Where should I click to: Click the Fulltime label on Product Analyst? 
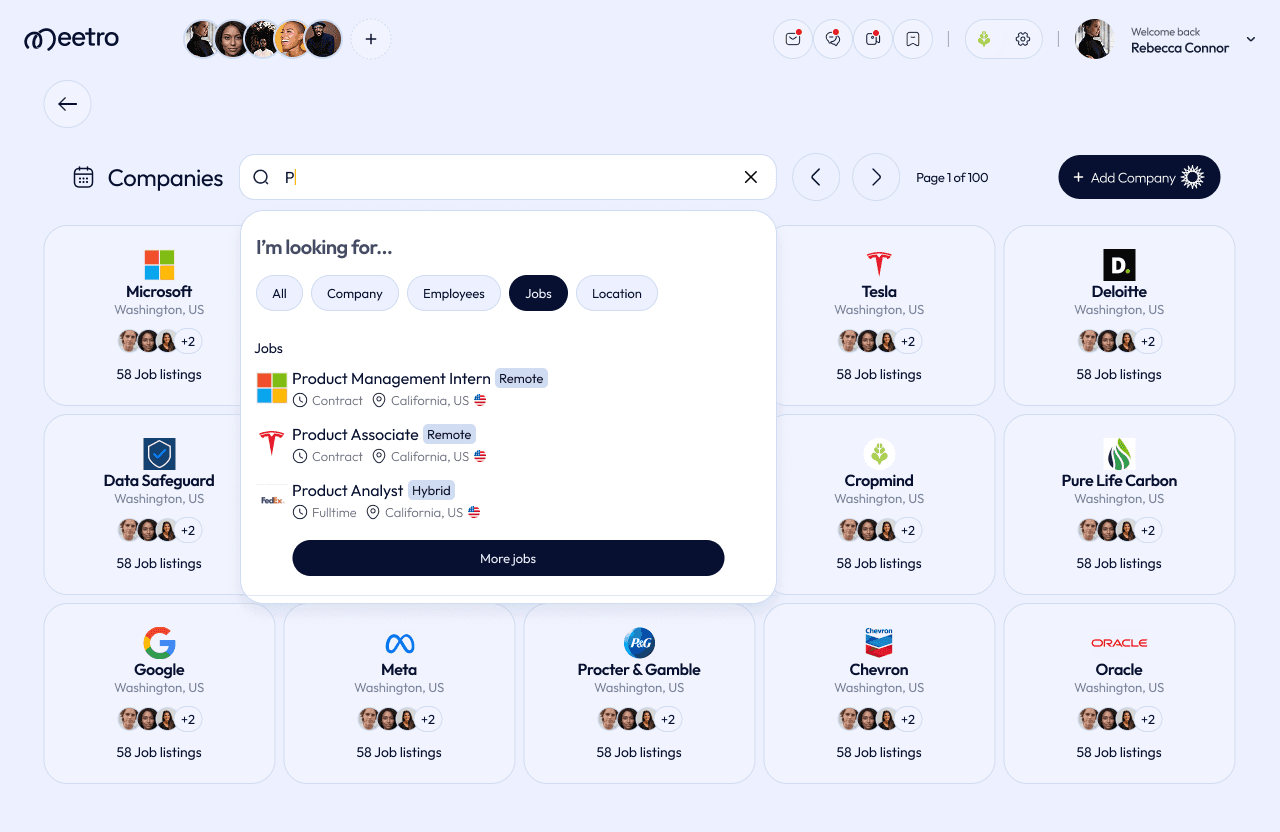coord(334,512)
